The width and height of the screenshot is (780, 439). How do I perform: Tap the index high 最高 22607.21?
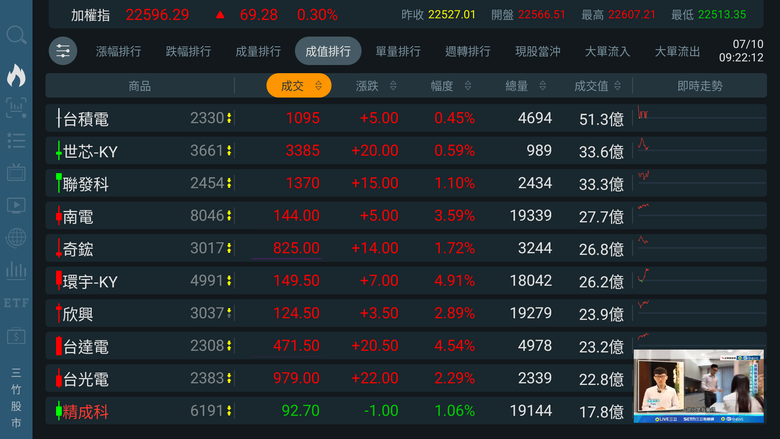618,15
